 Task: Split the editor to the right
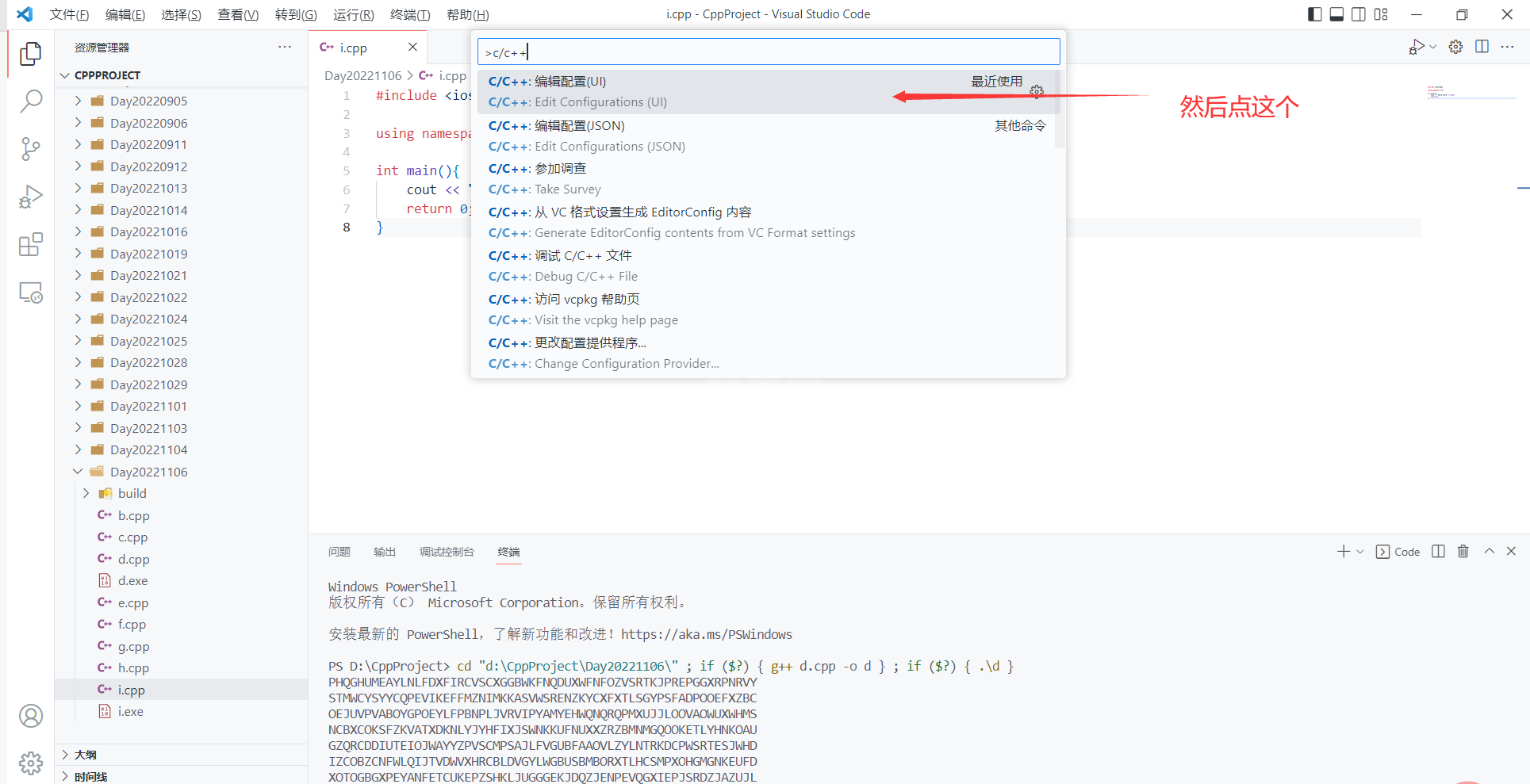click(1482, 47)
